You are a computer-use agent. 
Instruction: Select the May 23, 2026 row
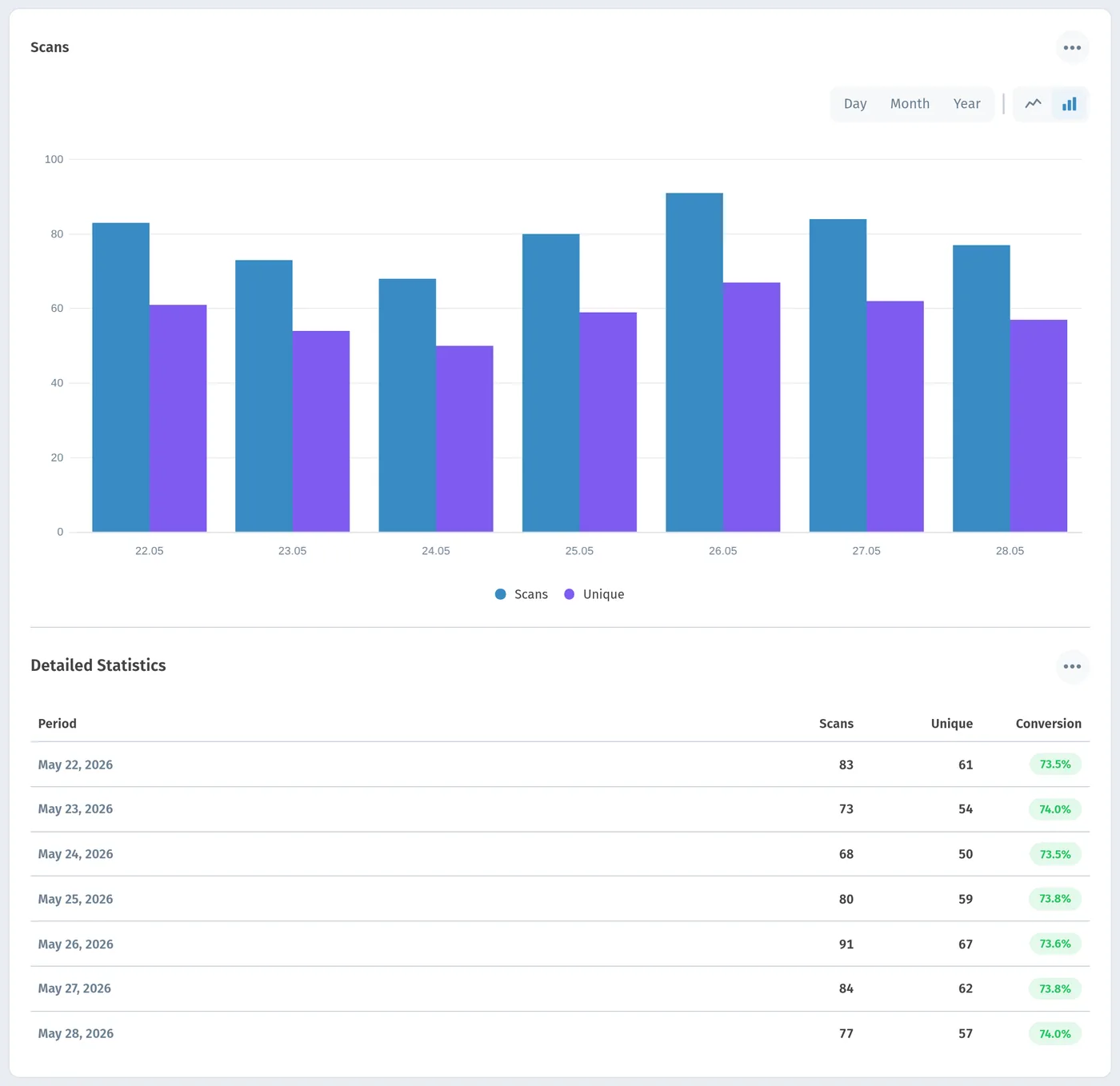coord(560,809)
